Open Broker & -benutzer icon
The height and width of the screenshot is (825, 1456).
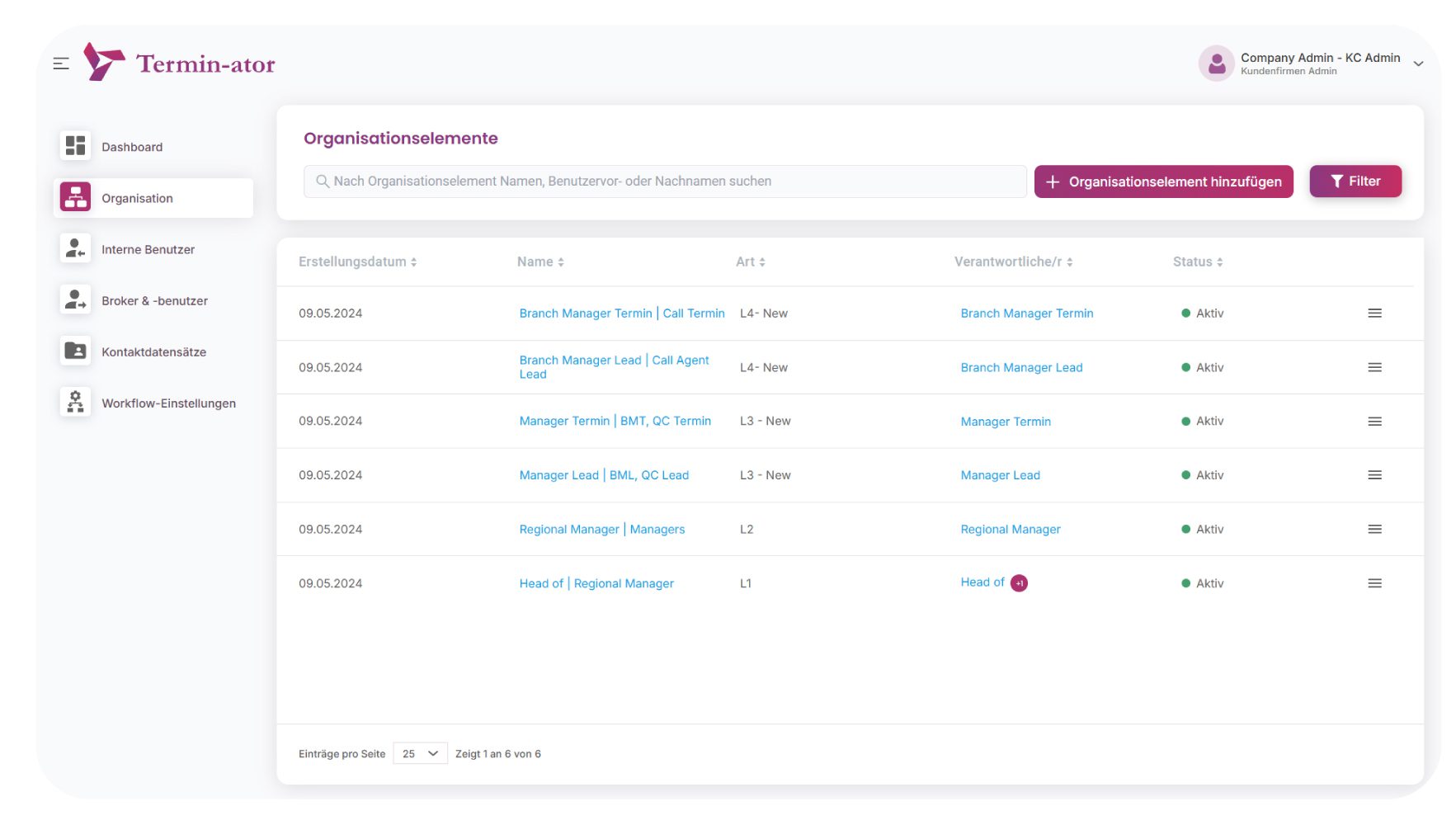(75, 300)
